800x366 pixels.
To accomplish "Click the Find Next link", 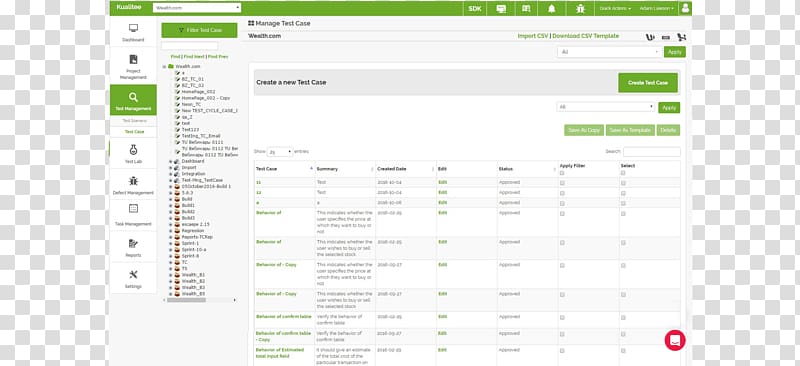I will point(194,57).
